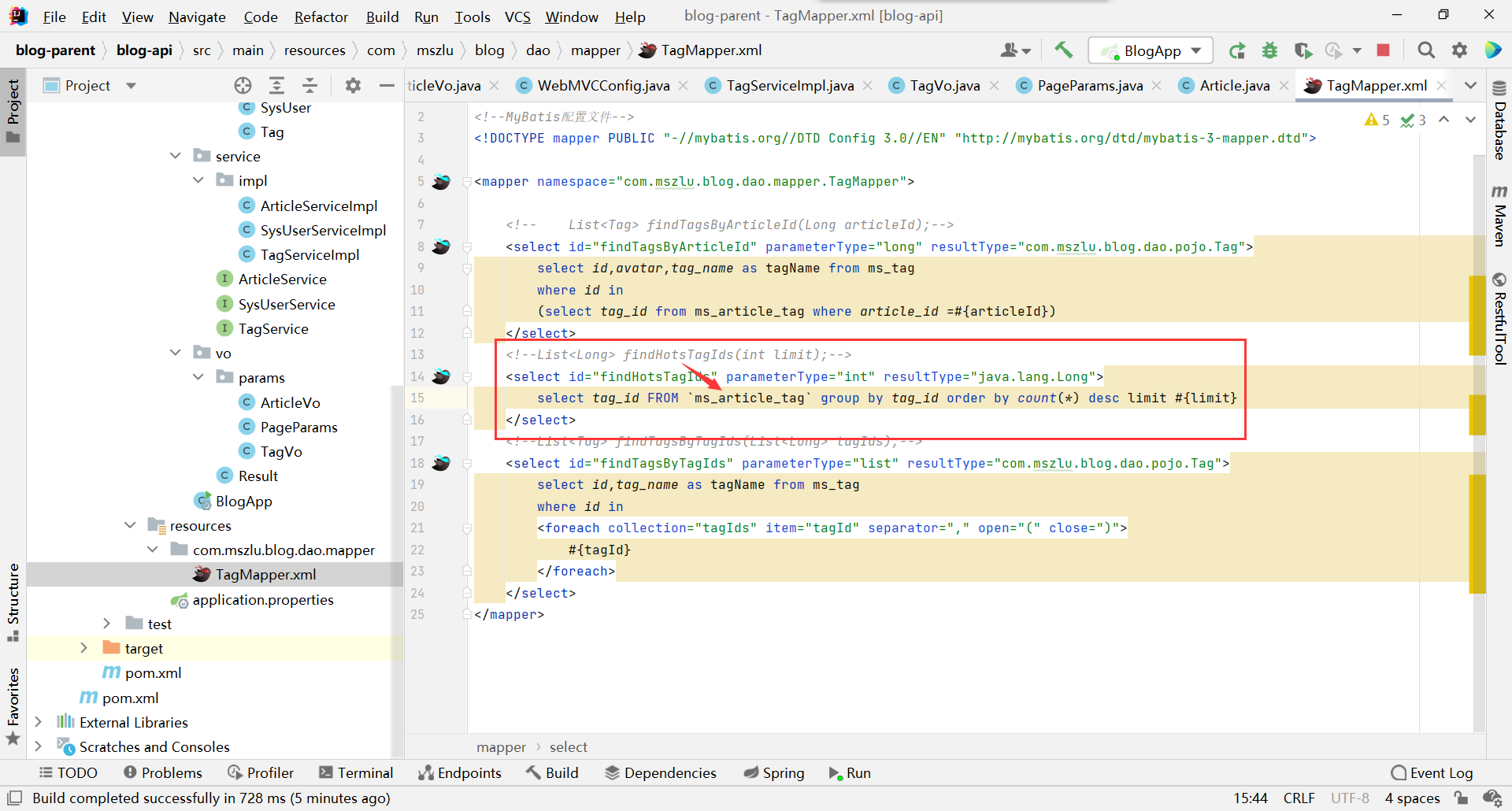Rerun BlogApp with the rerun icon
Image resolution: width=1512 pixels, height=811 pixels.
[1237, 50]
